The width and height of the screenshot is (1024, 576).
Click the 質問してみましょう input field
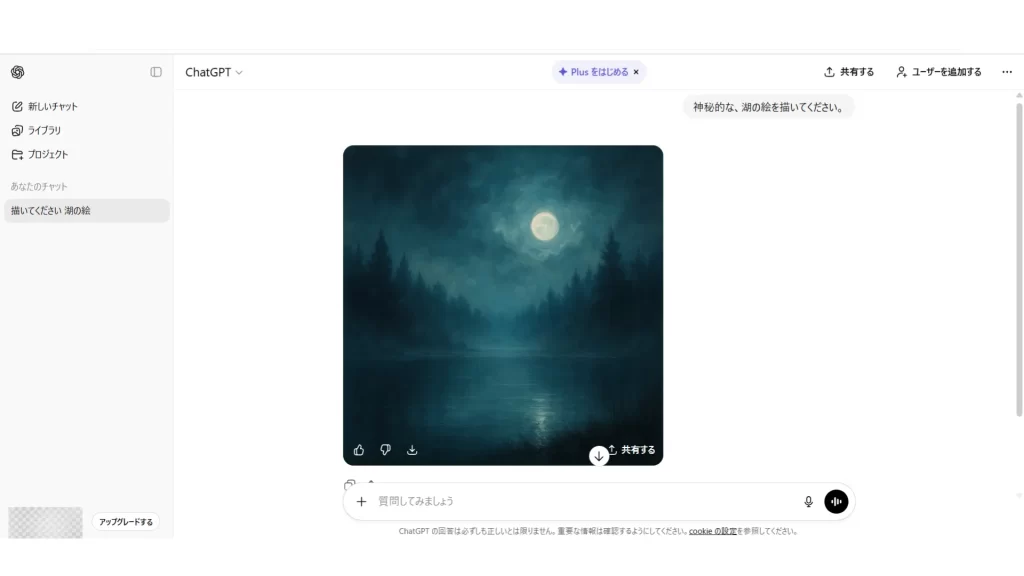click(x=580, y=501)
